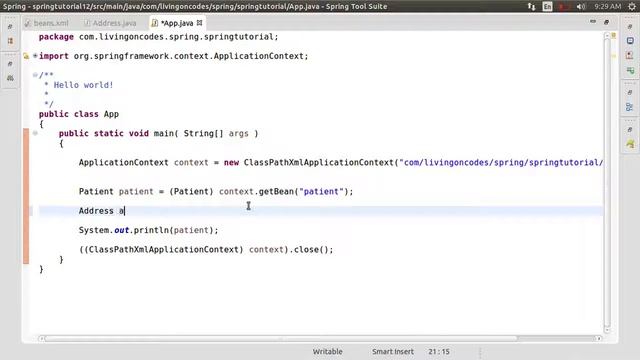The height and width of the screenshot is (360, 640).
Task: Click the vertical scrollbar down arrow
Action: click(x=607, y=330)
